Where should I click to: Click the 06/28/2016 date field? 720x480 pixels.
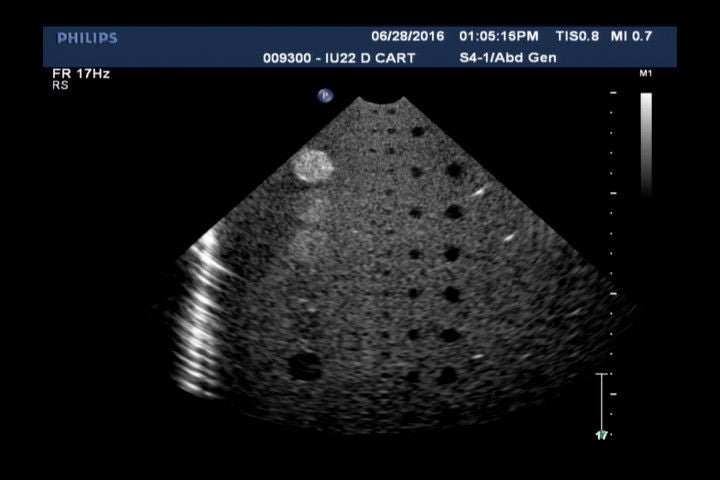point(408,36)
